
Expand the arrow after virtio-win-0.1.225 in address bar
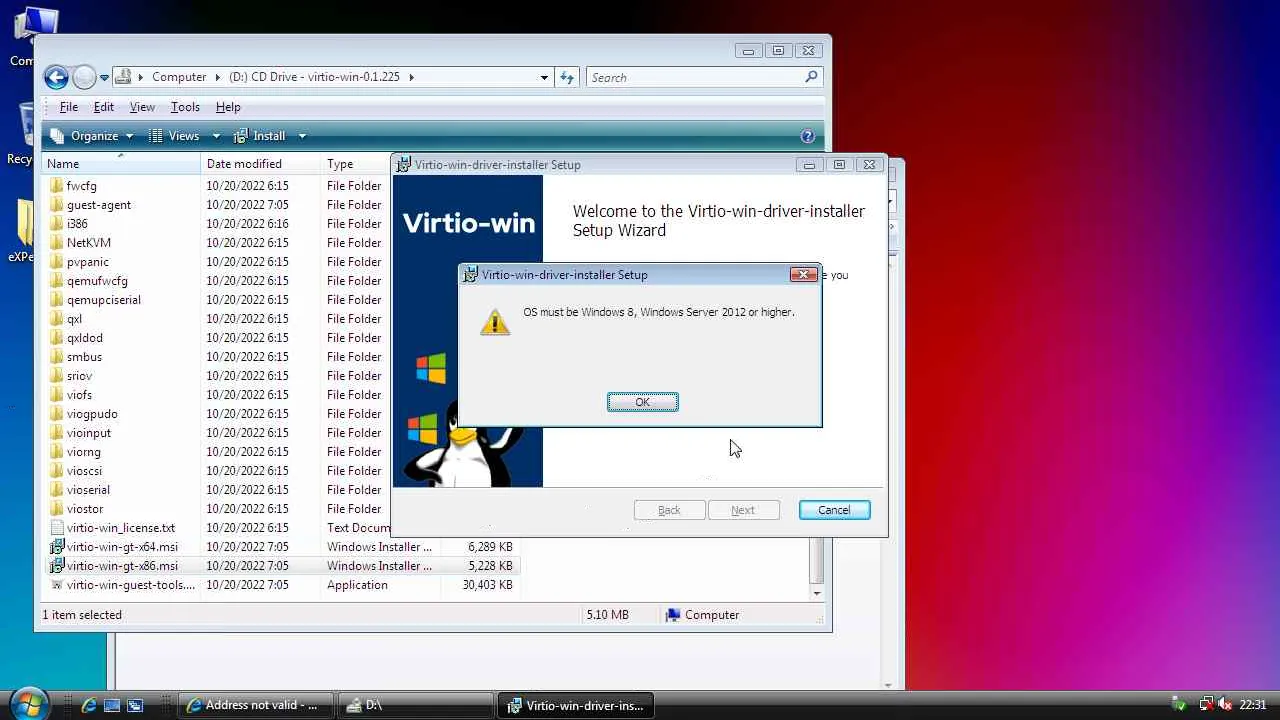click(411, 77)
